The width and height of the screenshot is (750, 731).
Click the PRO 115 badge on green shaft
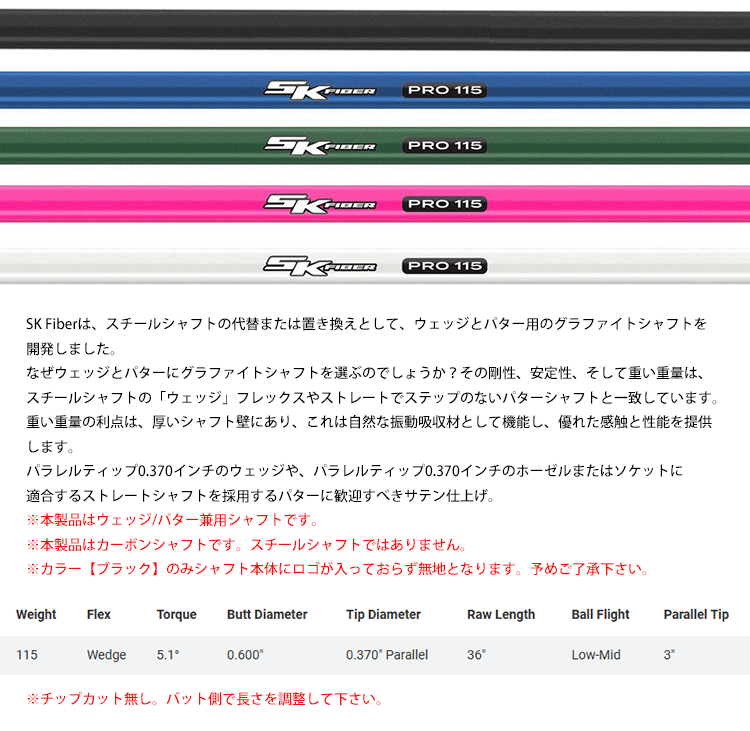[445, 145]
